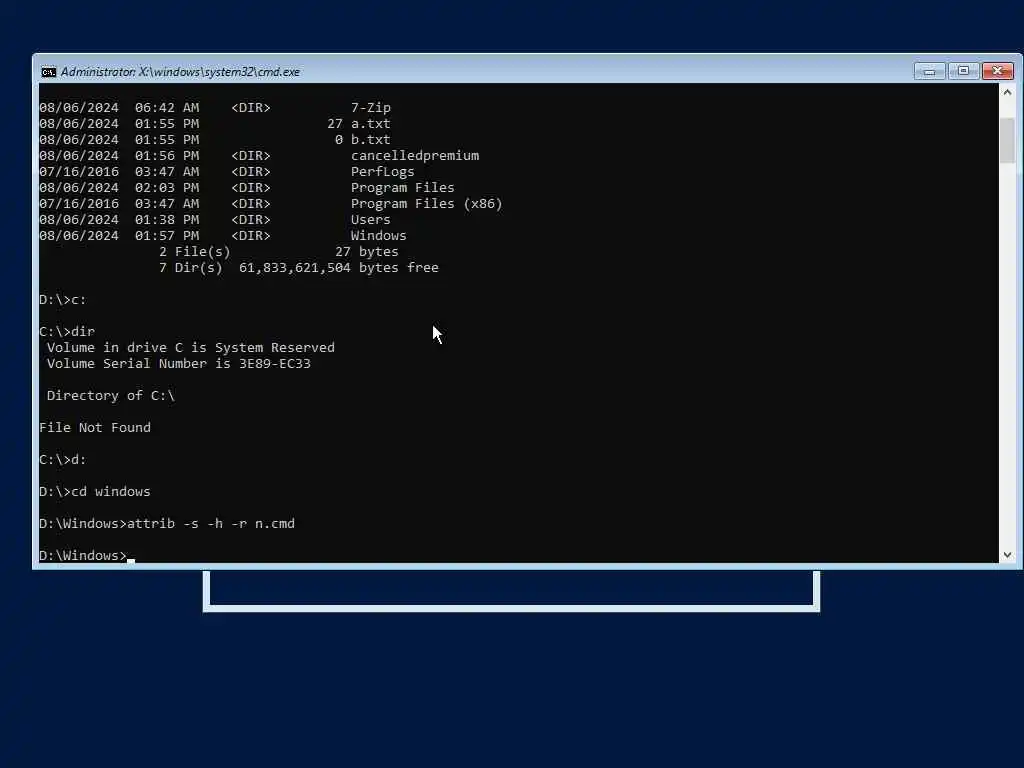Click the 'C:\>dir' command line
The width and height of the screenshot is (1024, 768).
pyautogui.click(x=67, y=332)
